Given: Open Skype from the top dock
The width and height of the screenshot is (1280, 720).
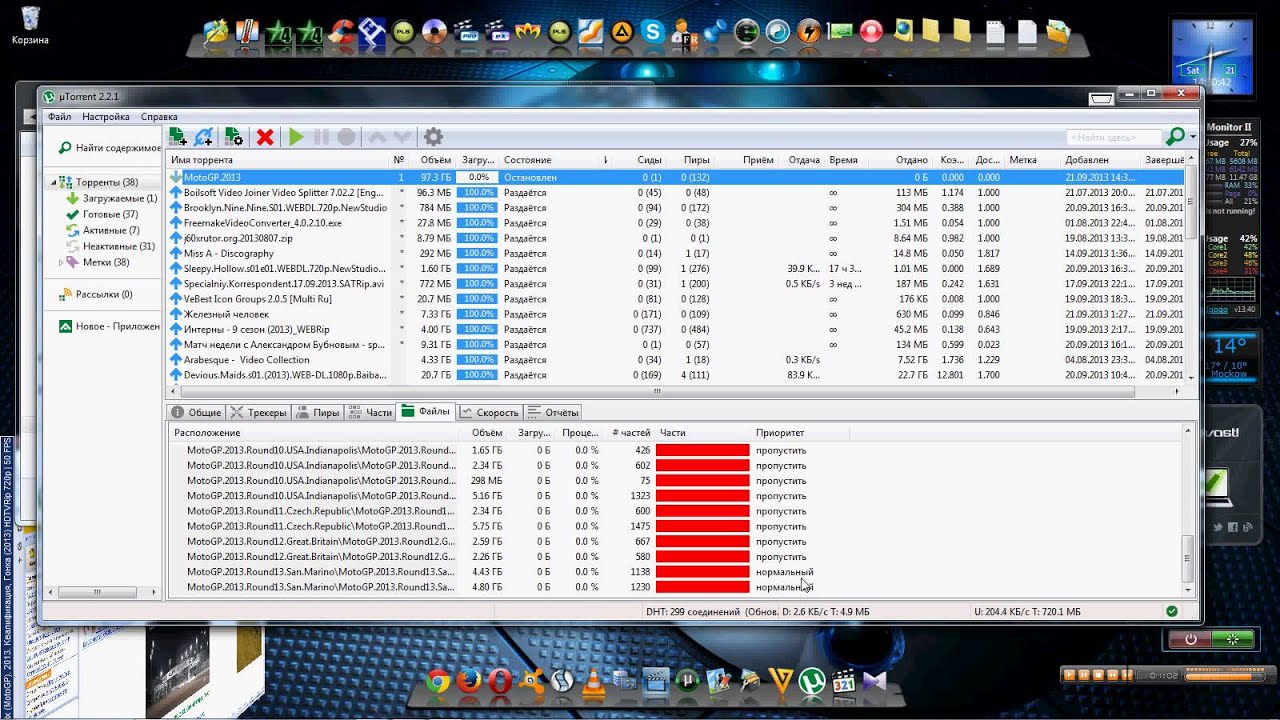Looking at the screenshot, I should tap(653, 32).
